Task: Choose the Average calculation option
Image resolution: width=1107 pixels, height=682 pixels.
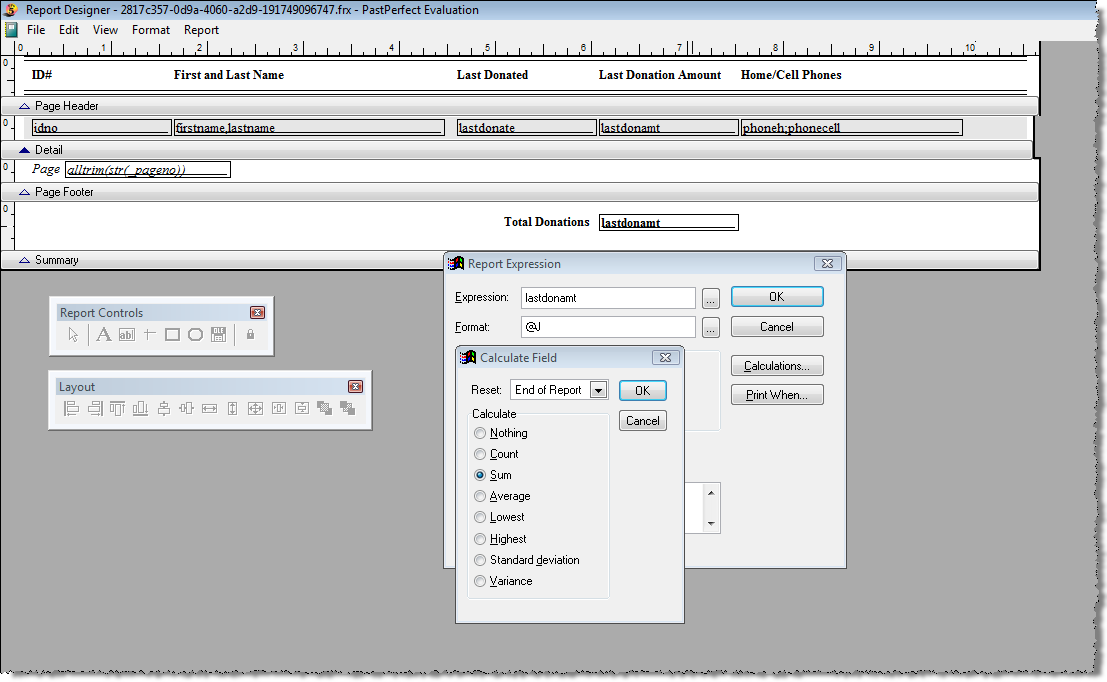Action: click(480, 496)
